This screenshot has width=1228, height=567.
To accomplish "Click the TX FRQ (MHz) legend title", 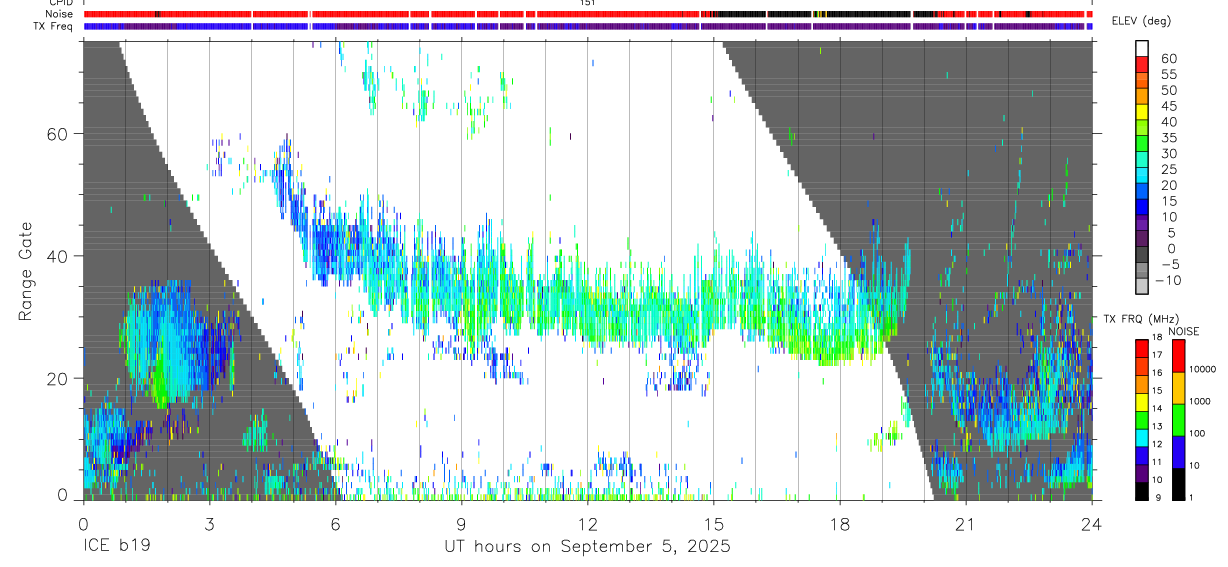I will tap(1139, 319).
